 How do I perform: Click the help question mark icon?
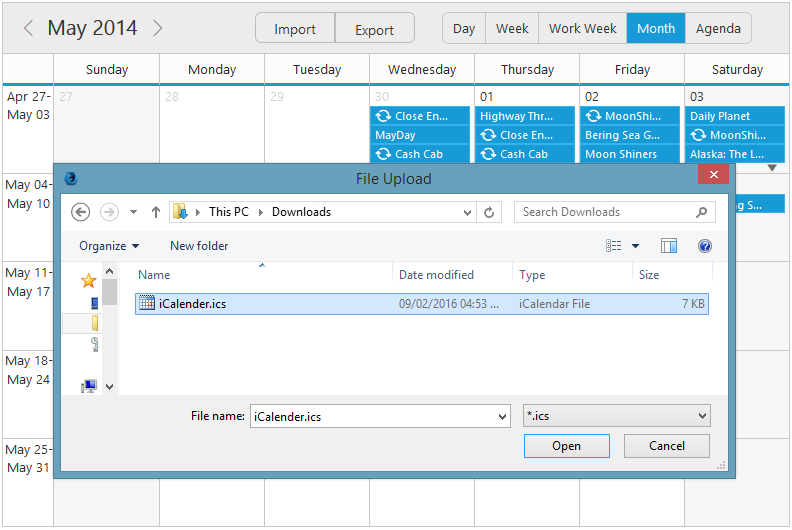pyautogui.click(x=704, y=246)
